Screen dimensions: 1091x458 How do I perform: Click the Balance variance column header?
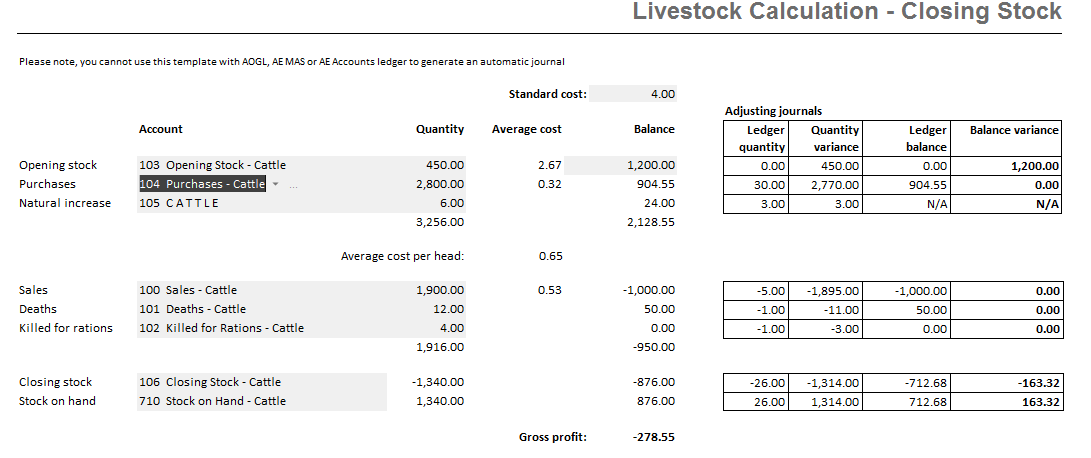click(x=1013, y=130)
